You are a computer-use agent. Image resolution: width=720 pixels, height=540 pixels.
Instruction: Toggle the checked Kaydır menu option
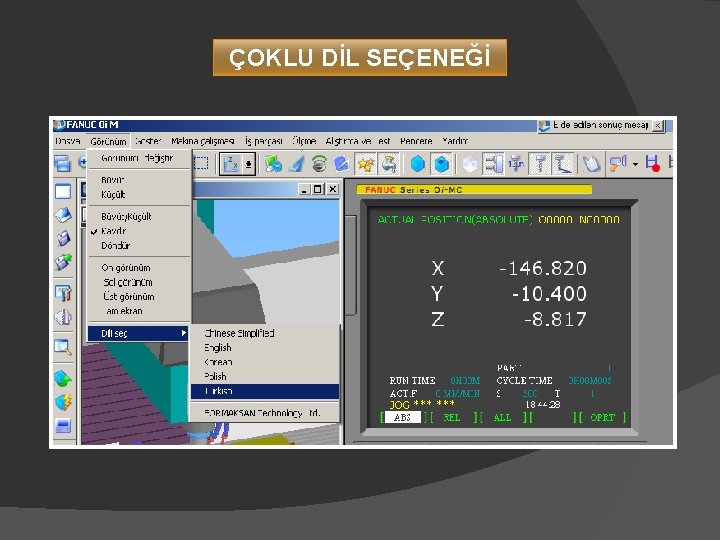click(x=139, y=231)
